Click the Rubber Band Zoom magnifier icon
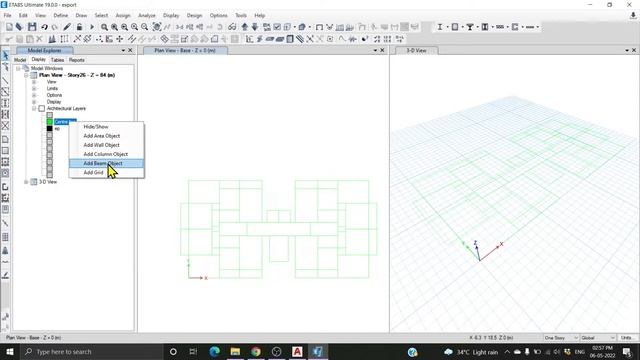640x360 pixels. (104, 27)
